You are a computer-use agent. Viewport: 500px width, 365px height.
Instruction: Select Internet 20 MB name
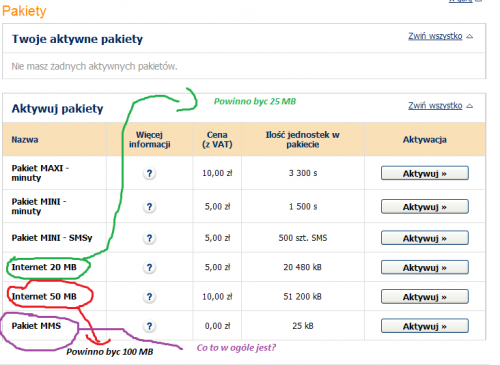click(x=44, y=267)
